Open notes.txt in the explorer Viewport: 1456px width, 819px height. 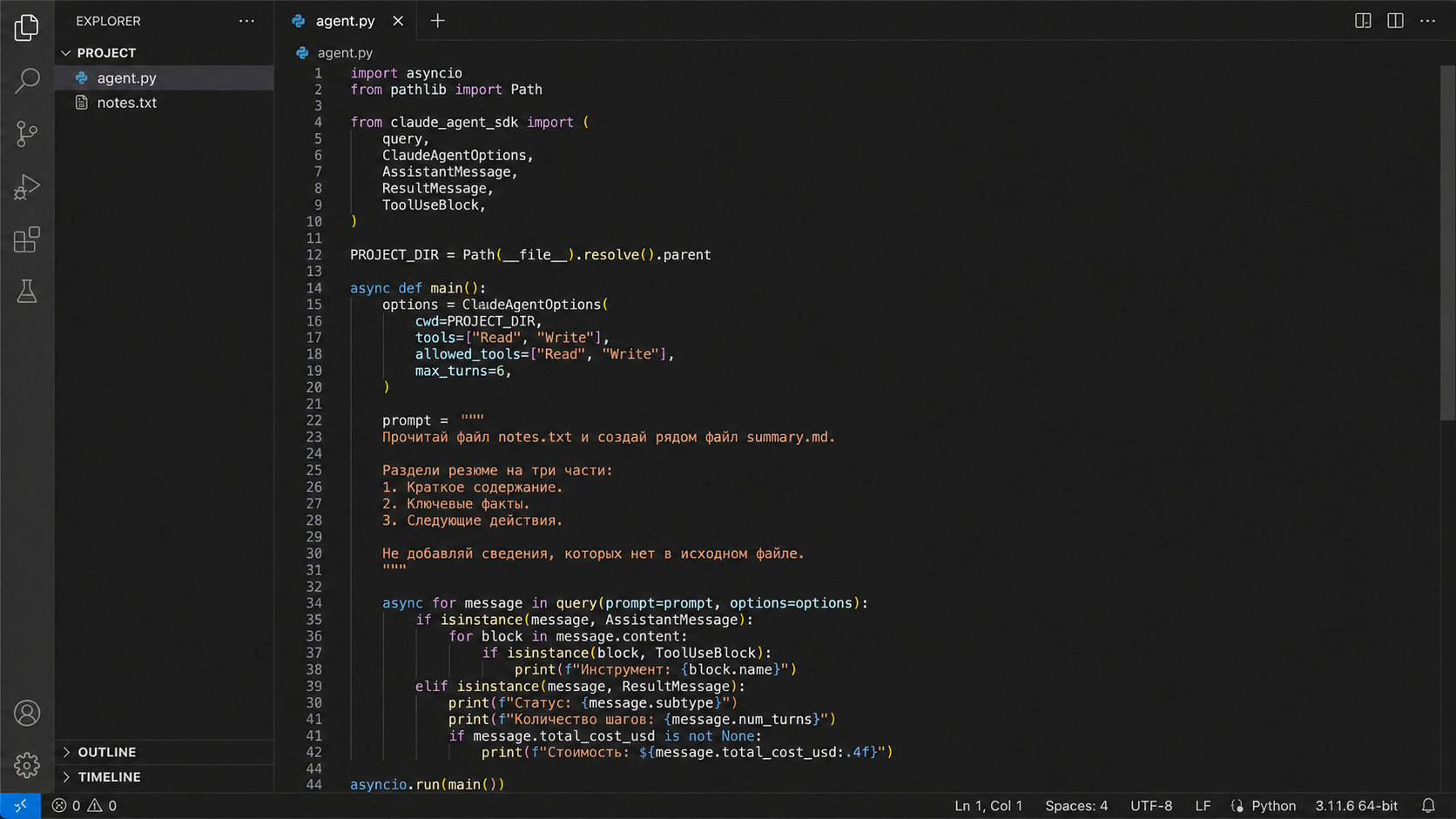coord(164,103)
